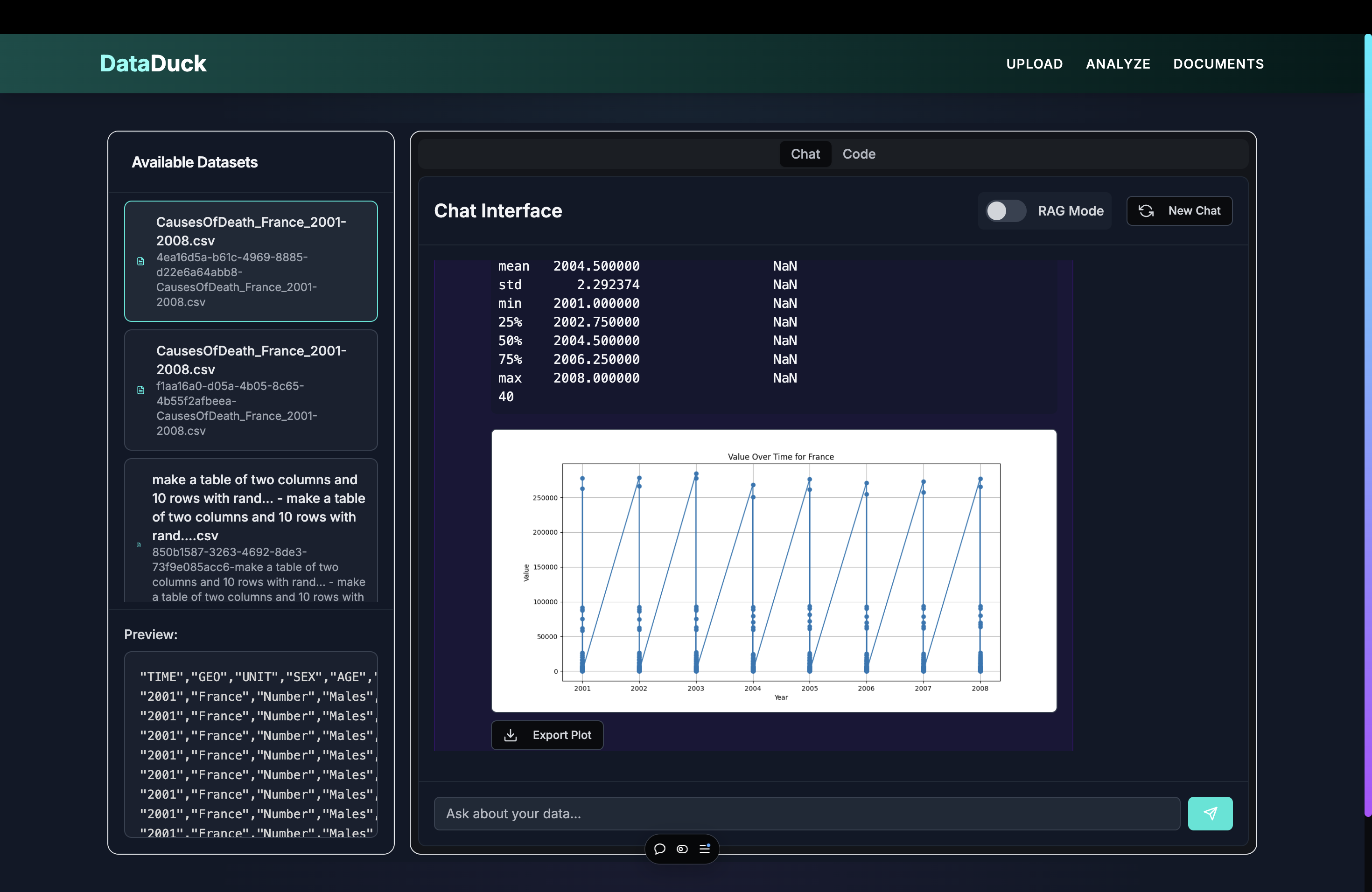Open the hamburger menu in the floating toolbar
Image resolution: width=1372 pixels, height=892 pixels.
click(x=705, y=849)
